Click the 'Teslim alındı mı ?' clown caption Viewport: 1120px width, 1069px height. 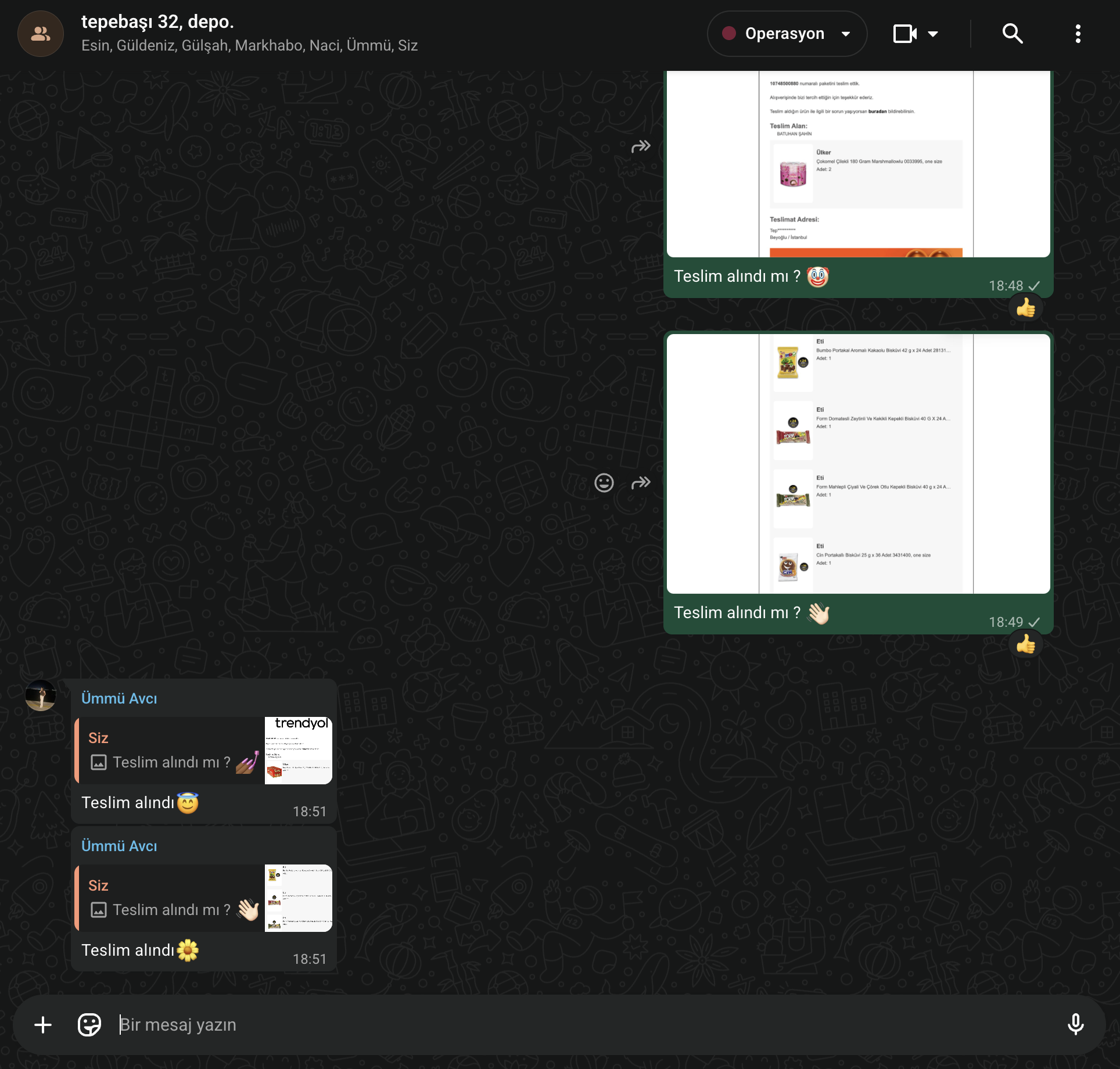[x=751, y=277]
